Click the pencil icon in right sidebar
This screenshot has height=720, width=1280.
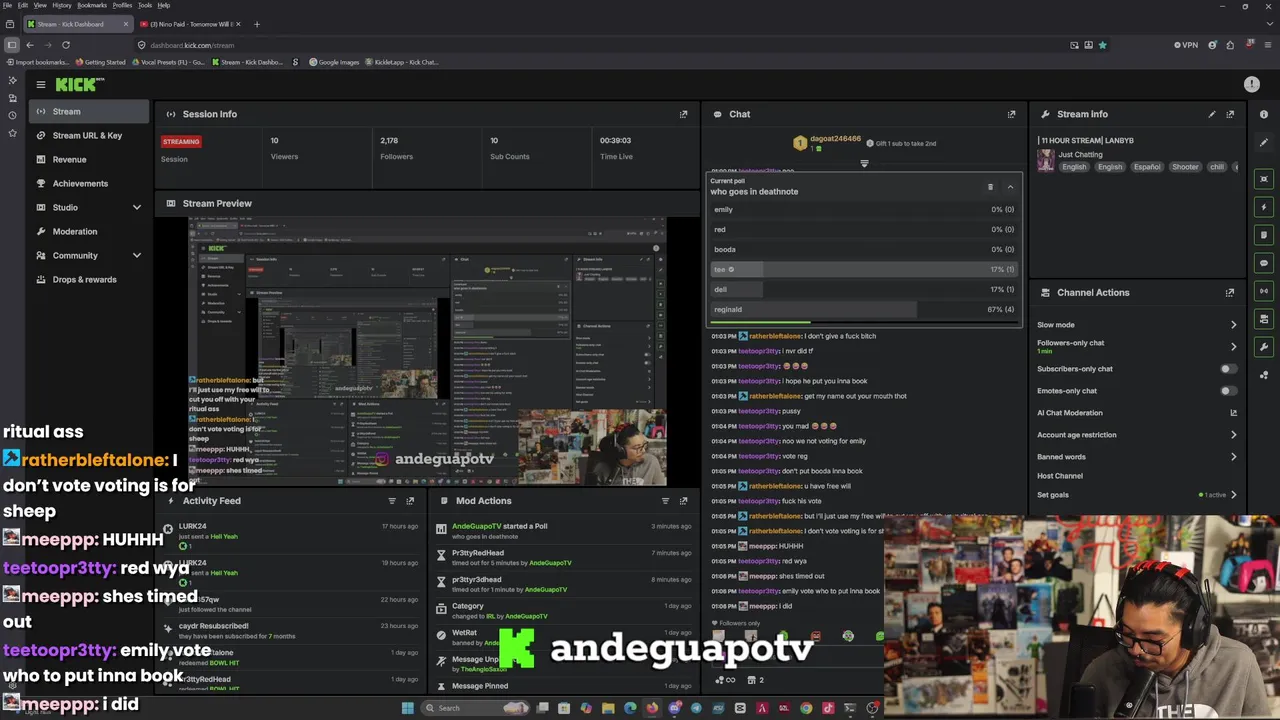tap(1264, 142)
